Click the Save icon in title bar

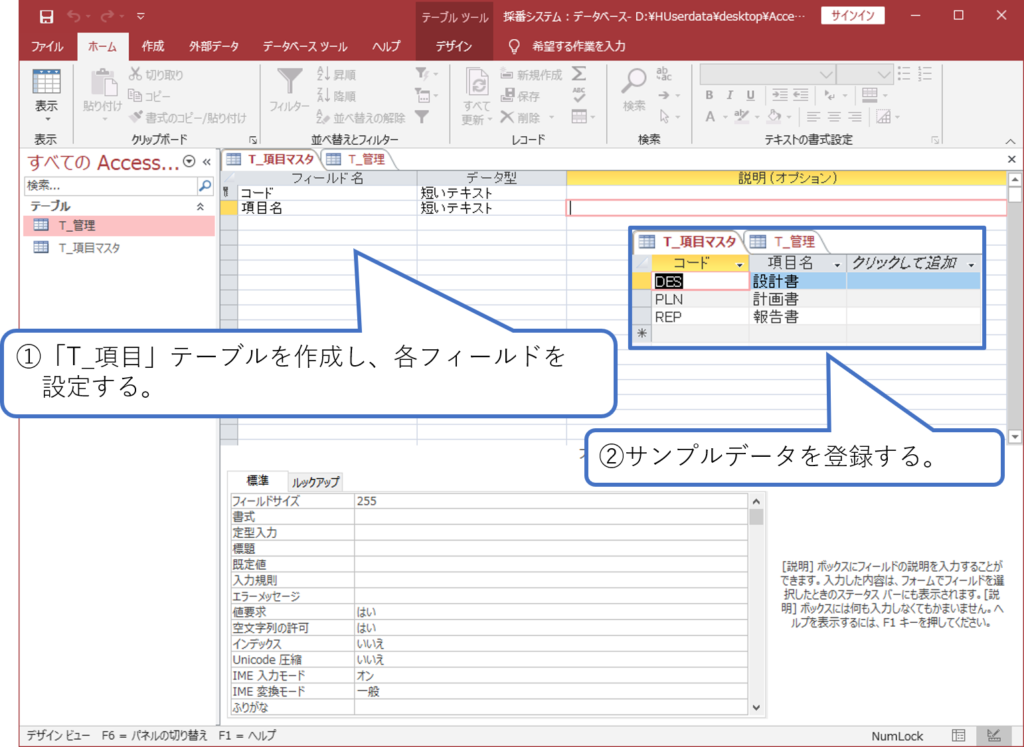click(x=46, y=16)
